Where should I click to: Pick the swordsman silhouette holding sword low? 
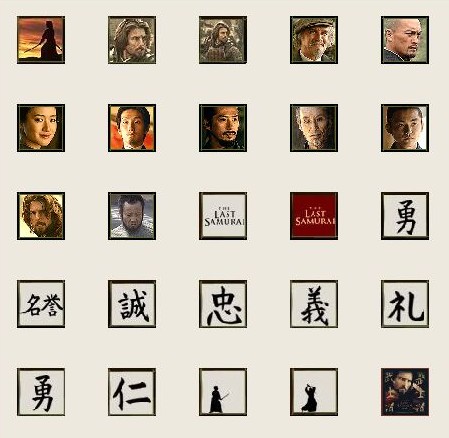(223, 392)
